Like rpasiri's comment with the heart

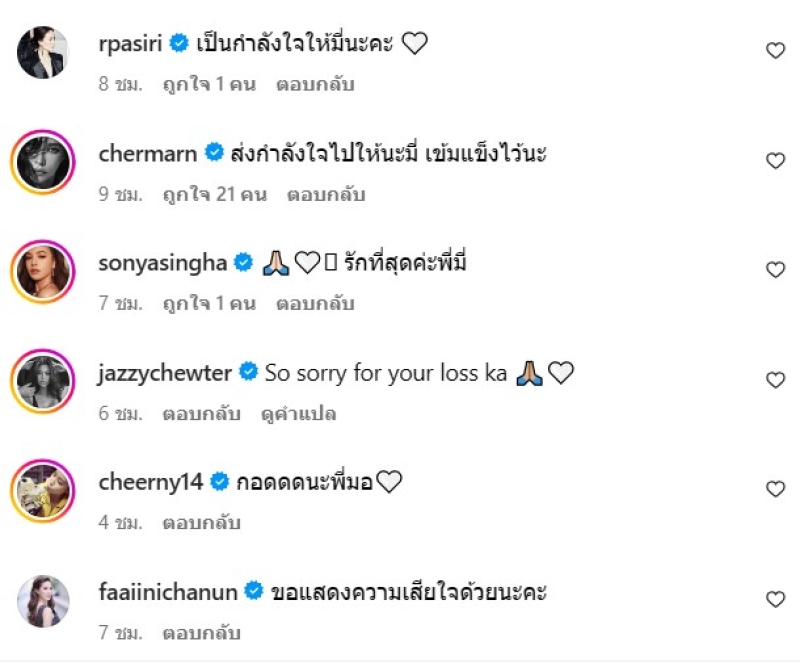775,51
